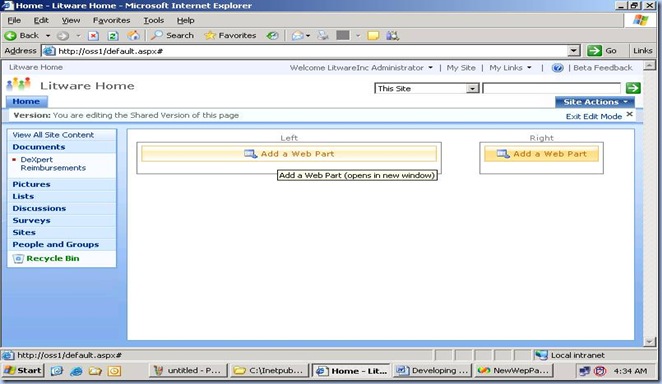662x384 pixels.
Task: Click the Recycle Bin icon in sidebar
Action: click(18, 258)
